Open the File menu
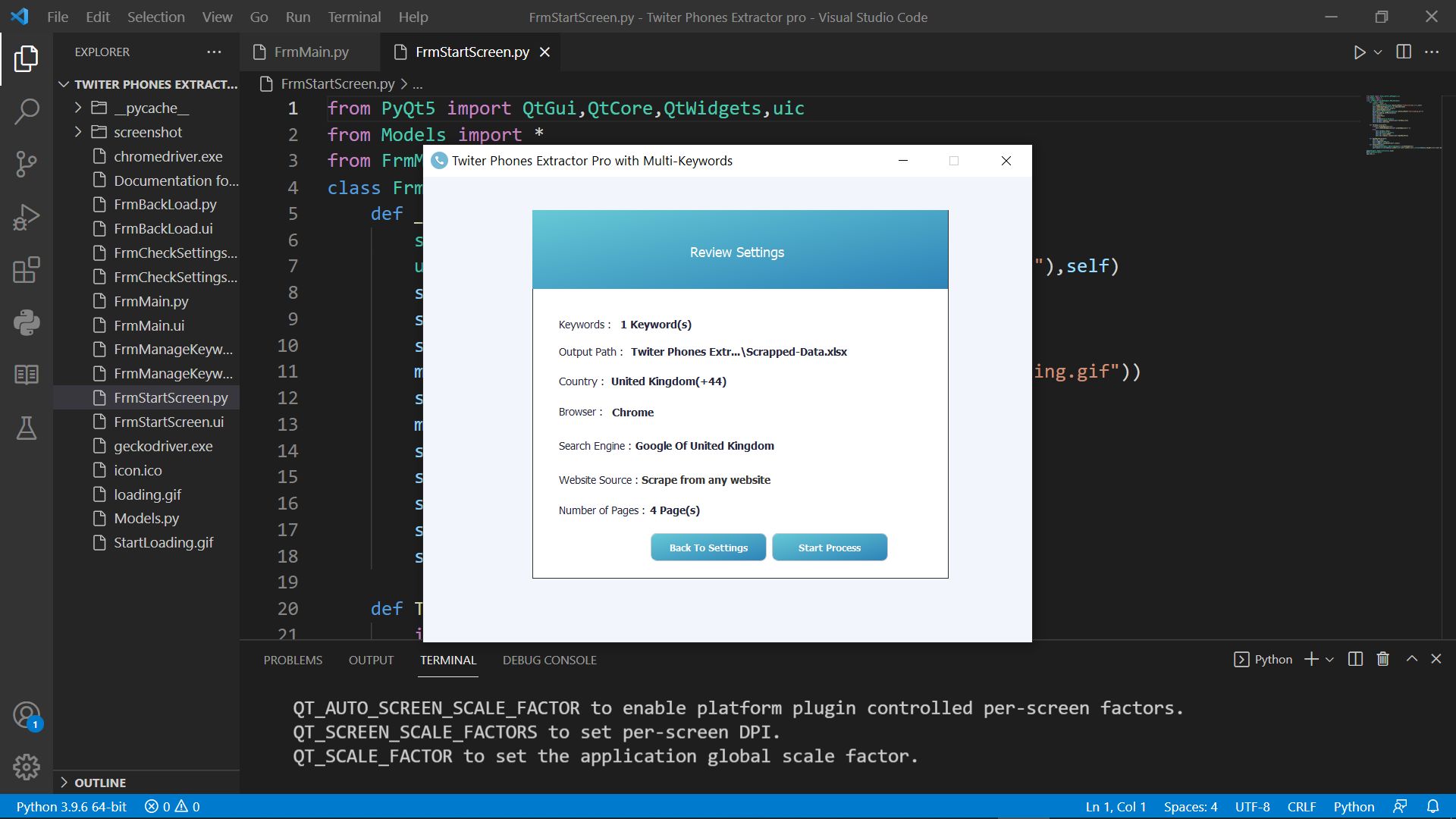 [x=58, y=17]
